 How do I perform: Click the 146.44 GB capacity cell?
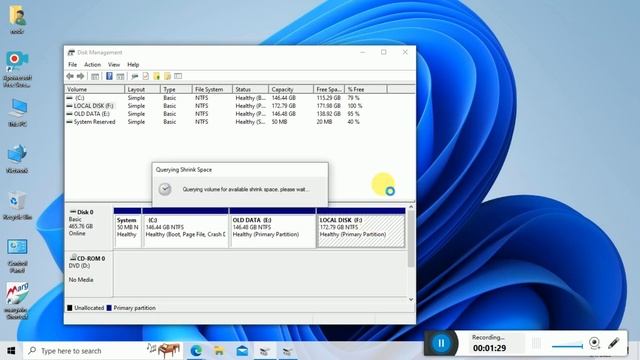click(284, 98)
